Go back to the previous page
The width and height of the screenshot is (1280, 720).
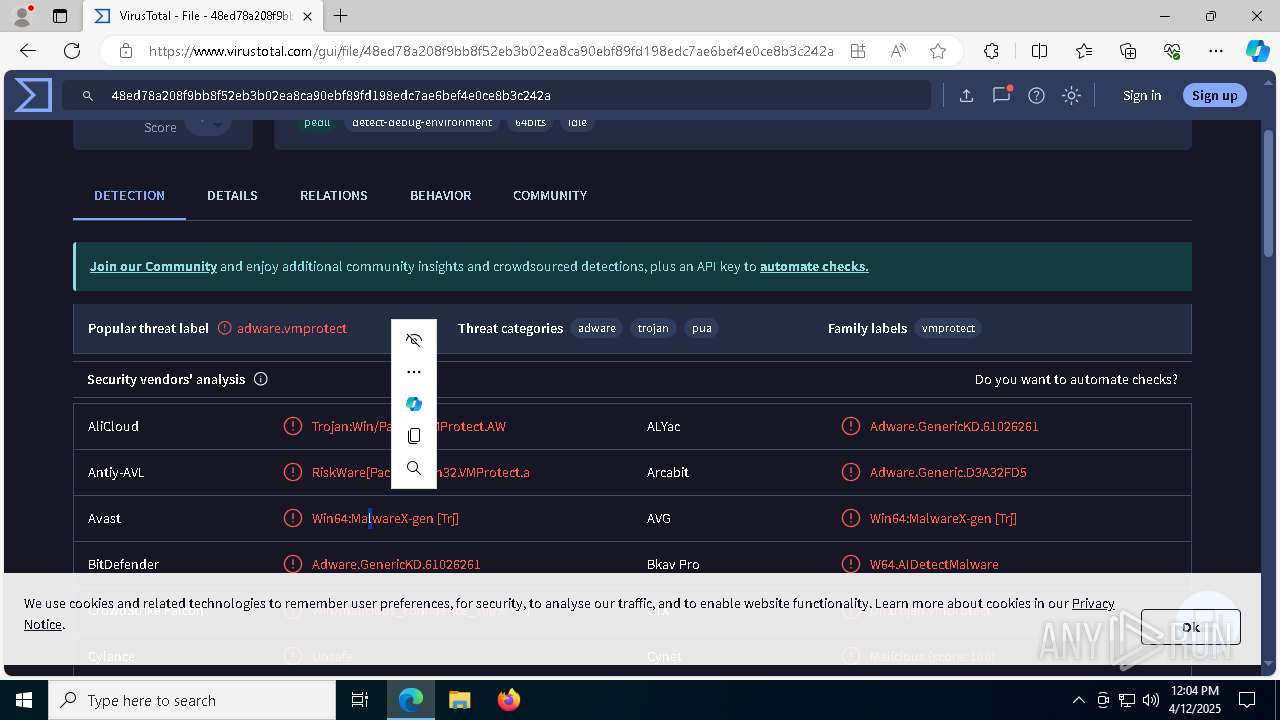pos(28,51)
